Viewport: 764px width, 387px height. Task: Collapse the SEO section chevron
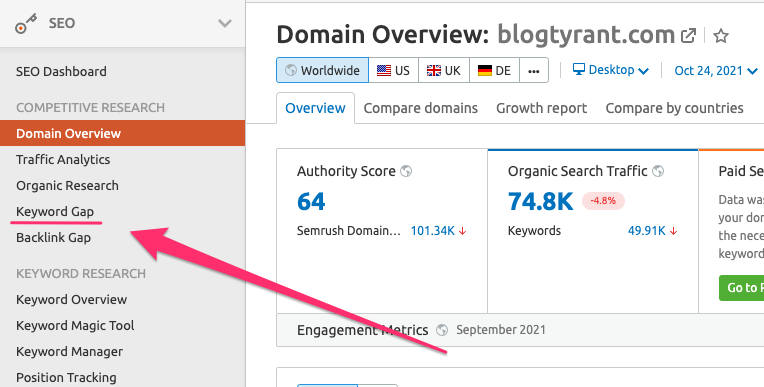[225, 23]
